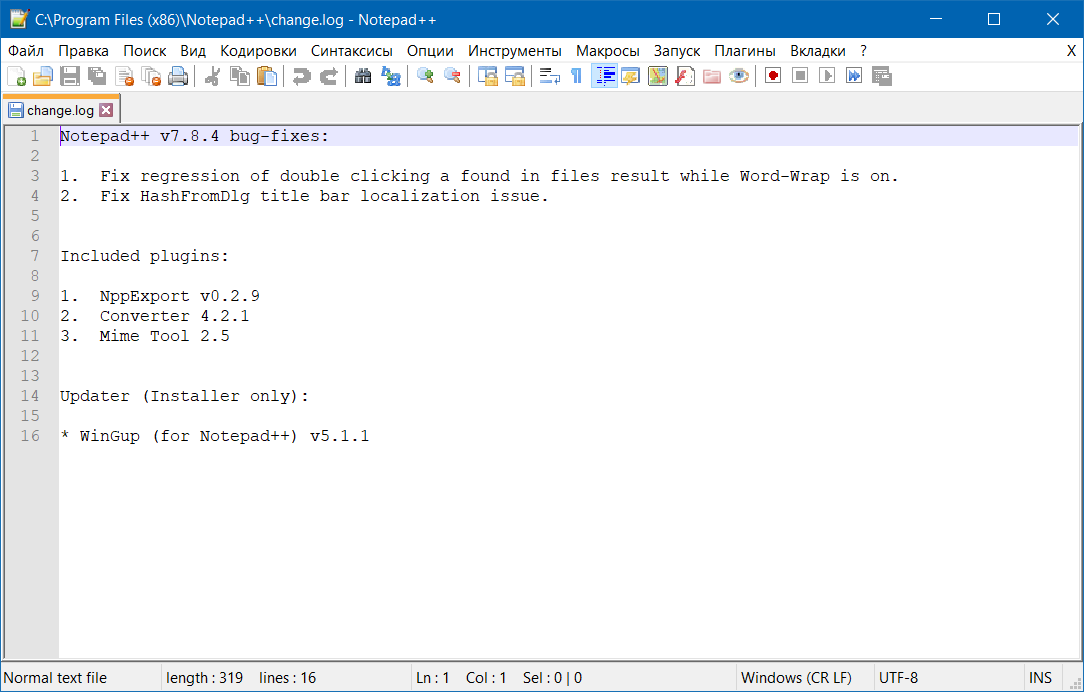Toggle Word wrap toolbar button
This screenshot has height=692, width=1084.
(550, 76)
